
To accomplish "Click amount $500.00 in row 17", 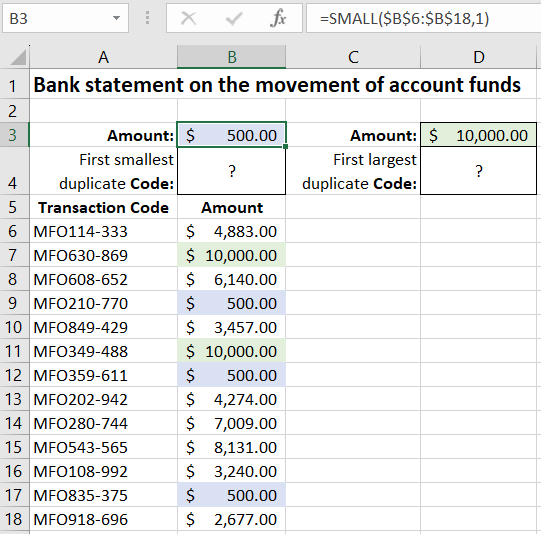I will click(232, 495).
